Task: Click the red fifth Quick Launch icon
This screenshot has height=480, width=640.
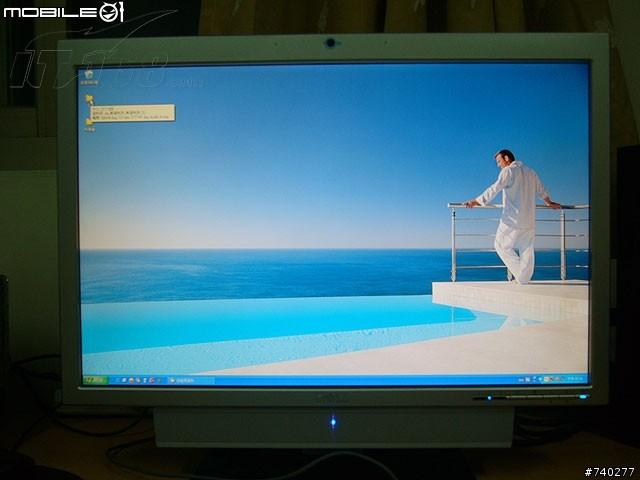Action: click(150, 380)
